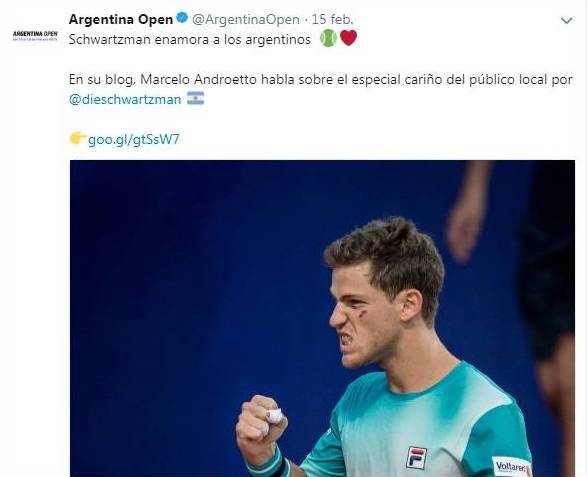The image size is (587, 477).
Task: Open the attached tennis player photo
Action: pyautogui.click(x=322, y=318)
